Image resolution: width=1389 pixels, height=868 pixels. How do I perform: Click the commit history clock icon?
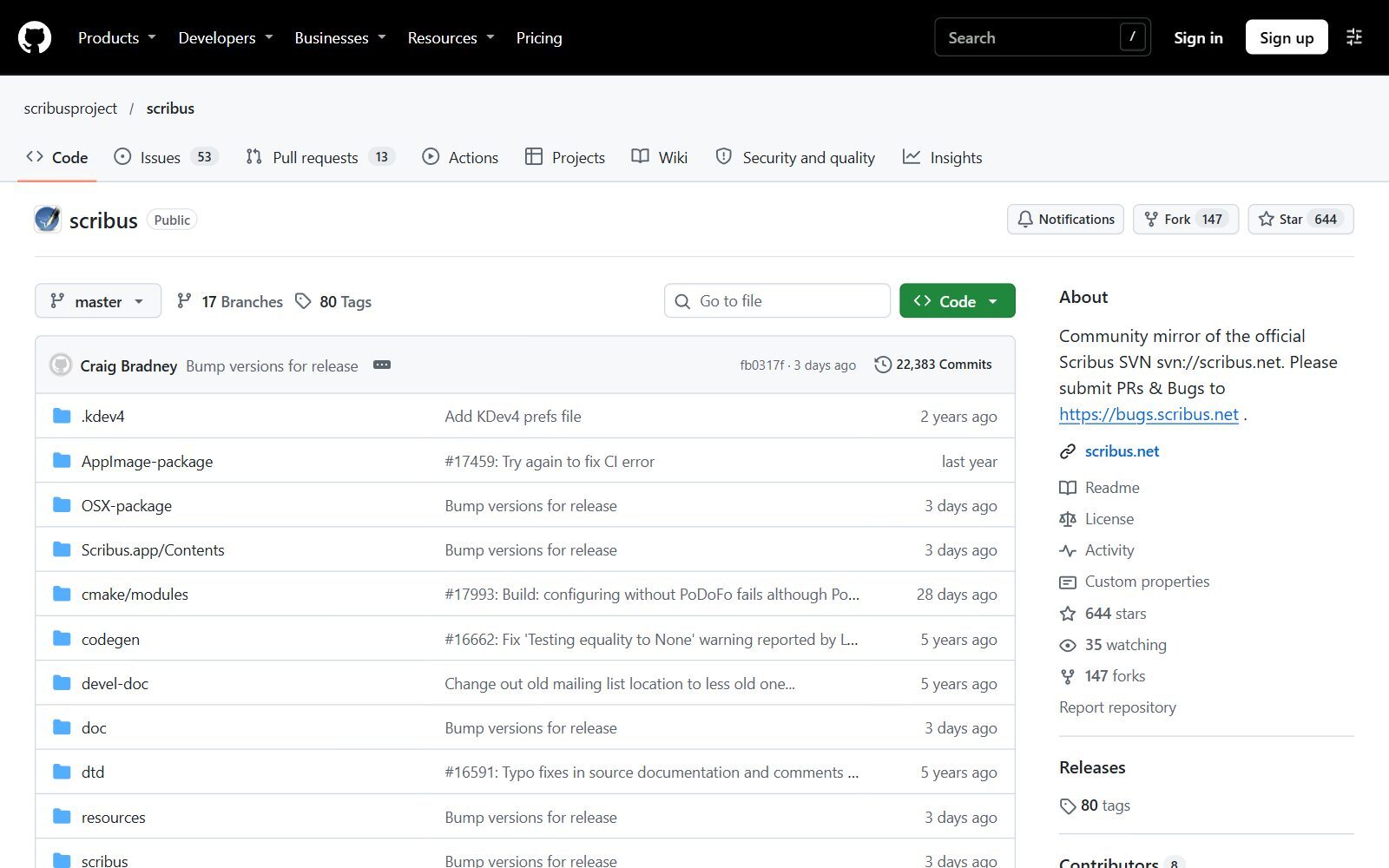883,365
